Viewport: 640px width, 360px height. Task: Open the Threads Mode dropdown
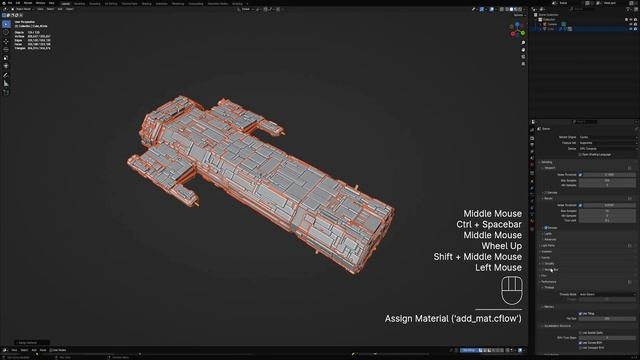(607, 294)
